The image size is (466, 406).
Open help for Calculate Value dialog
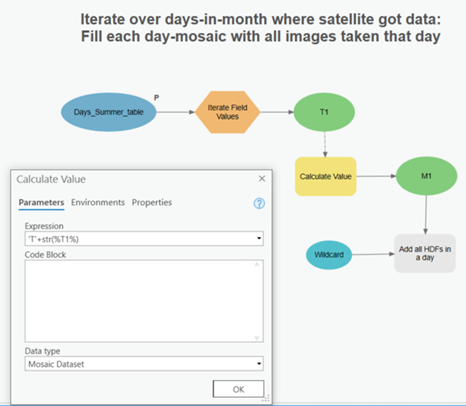coord(259,203)
